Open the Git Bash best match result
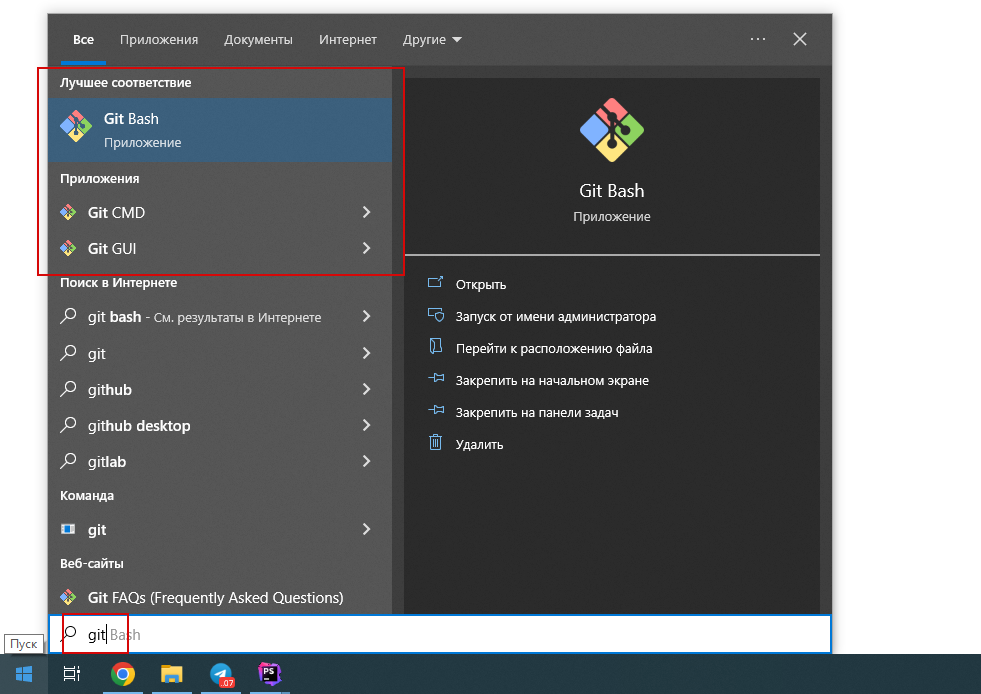Viewport: 981px width, 694px height. click(220, 130)
